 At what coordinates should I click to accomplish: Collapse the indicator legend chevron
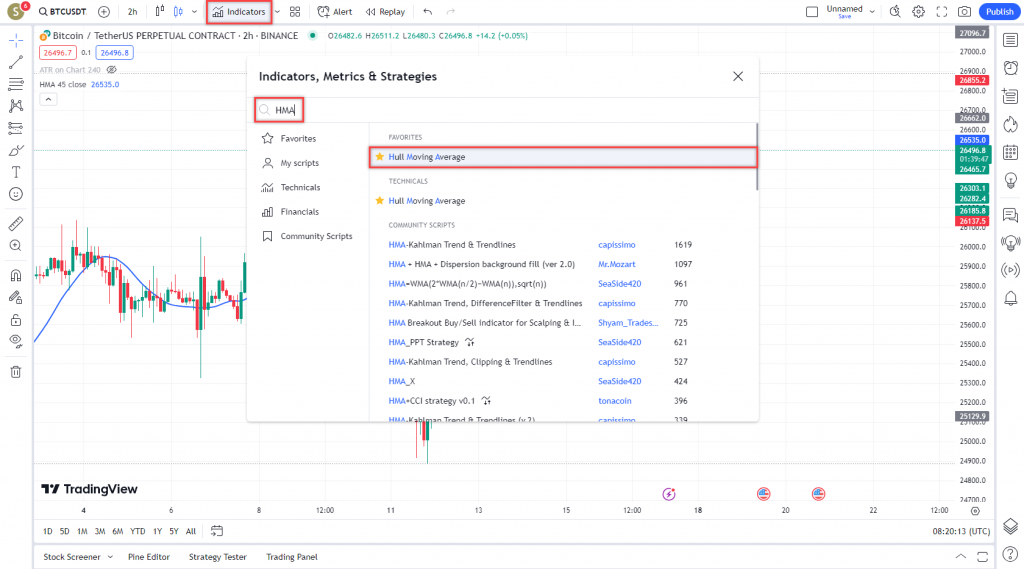point(48,99)
